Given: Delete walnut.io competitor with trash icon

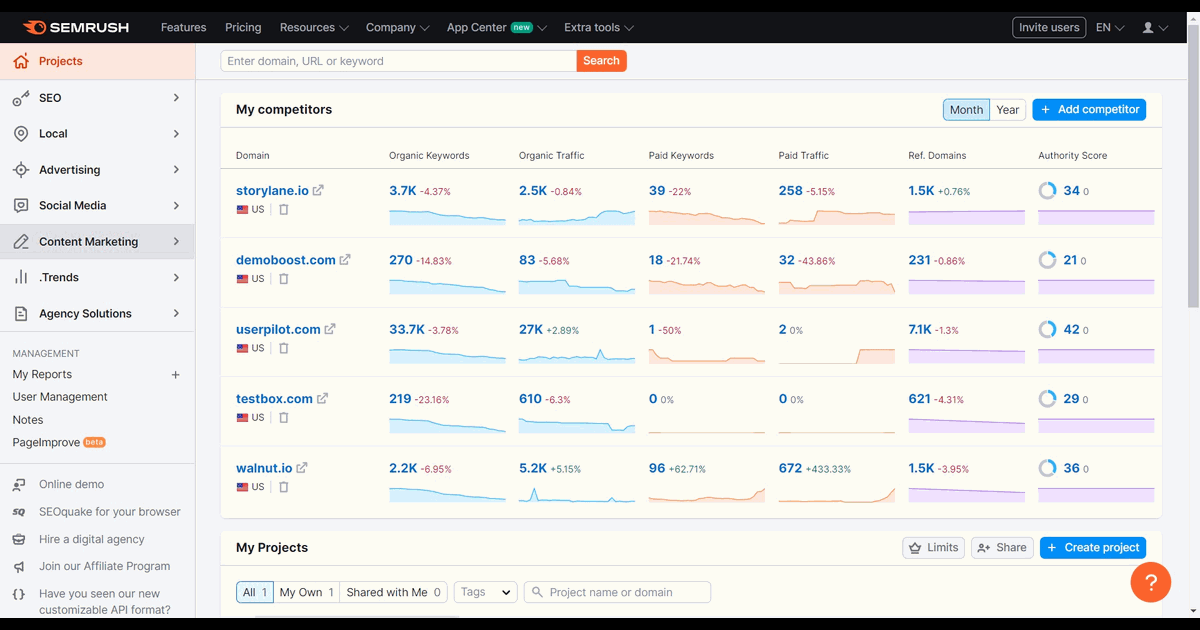Looking at the screenshot, I should 284,487.
